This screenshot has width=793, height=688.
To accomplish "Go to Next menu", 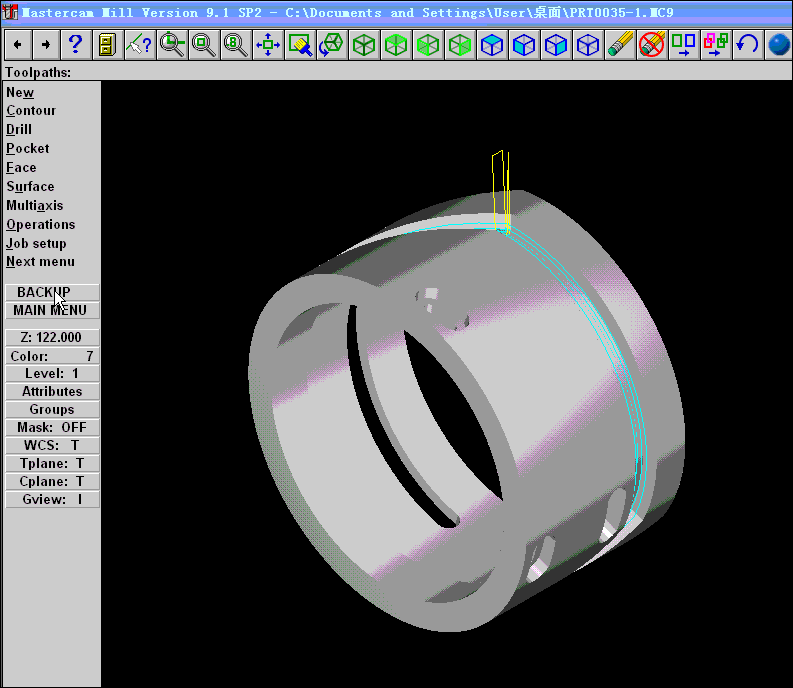I will click(40, 262).
